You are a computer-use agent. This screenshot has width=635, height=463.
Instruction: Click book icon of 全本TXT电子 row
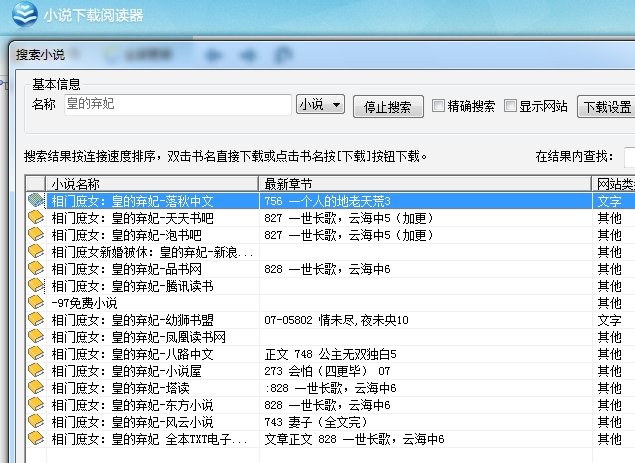pyautogui.click(x=36, y=439)
